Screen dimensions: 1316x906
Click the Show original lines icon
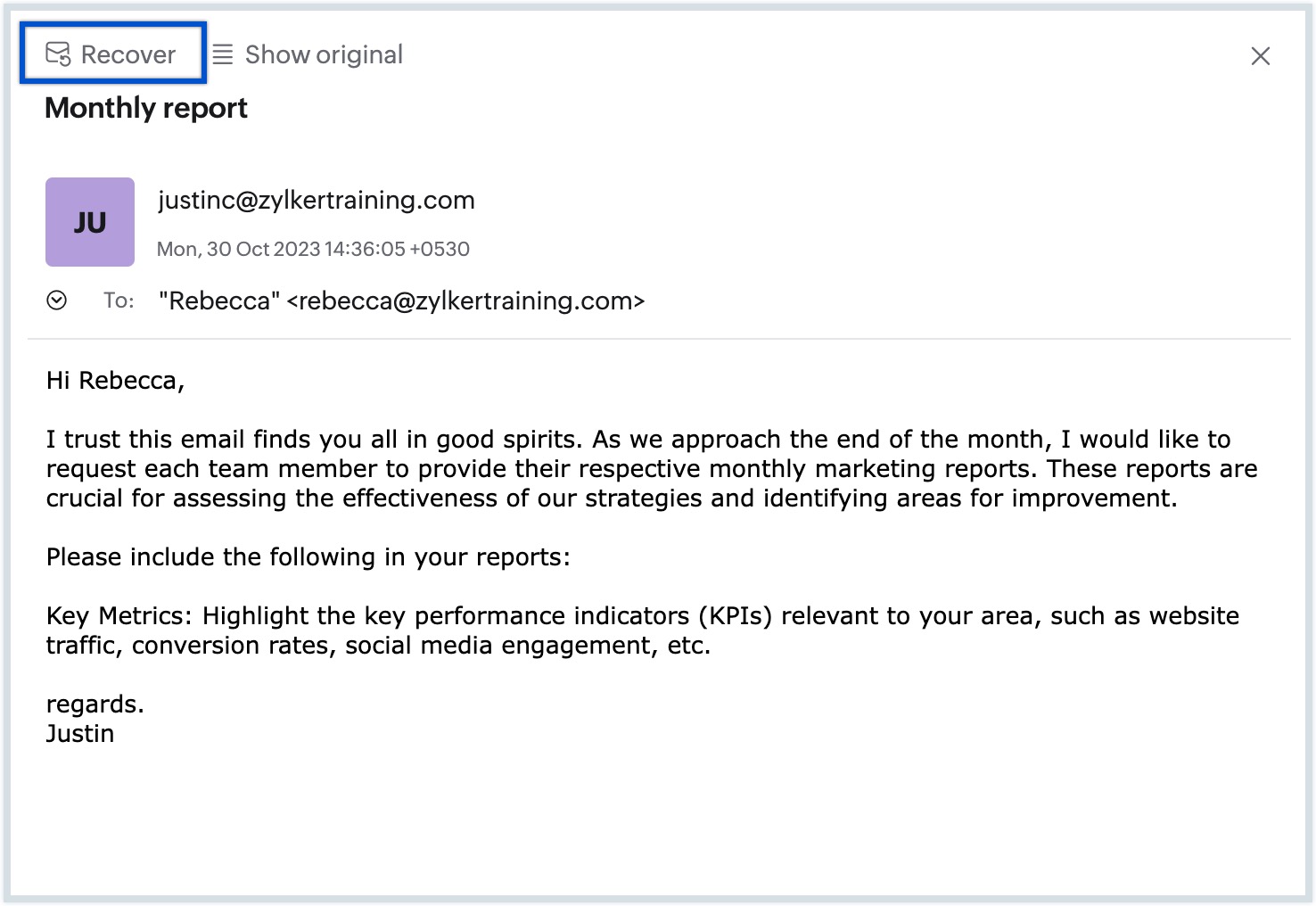click(x=223, y=54)
